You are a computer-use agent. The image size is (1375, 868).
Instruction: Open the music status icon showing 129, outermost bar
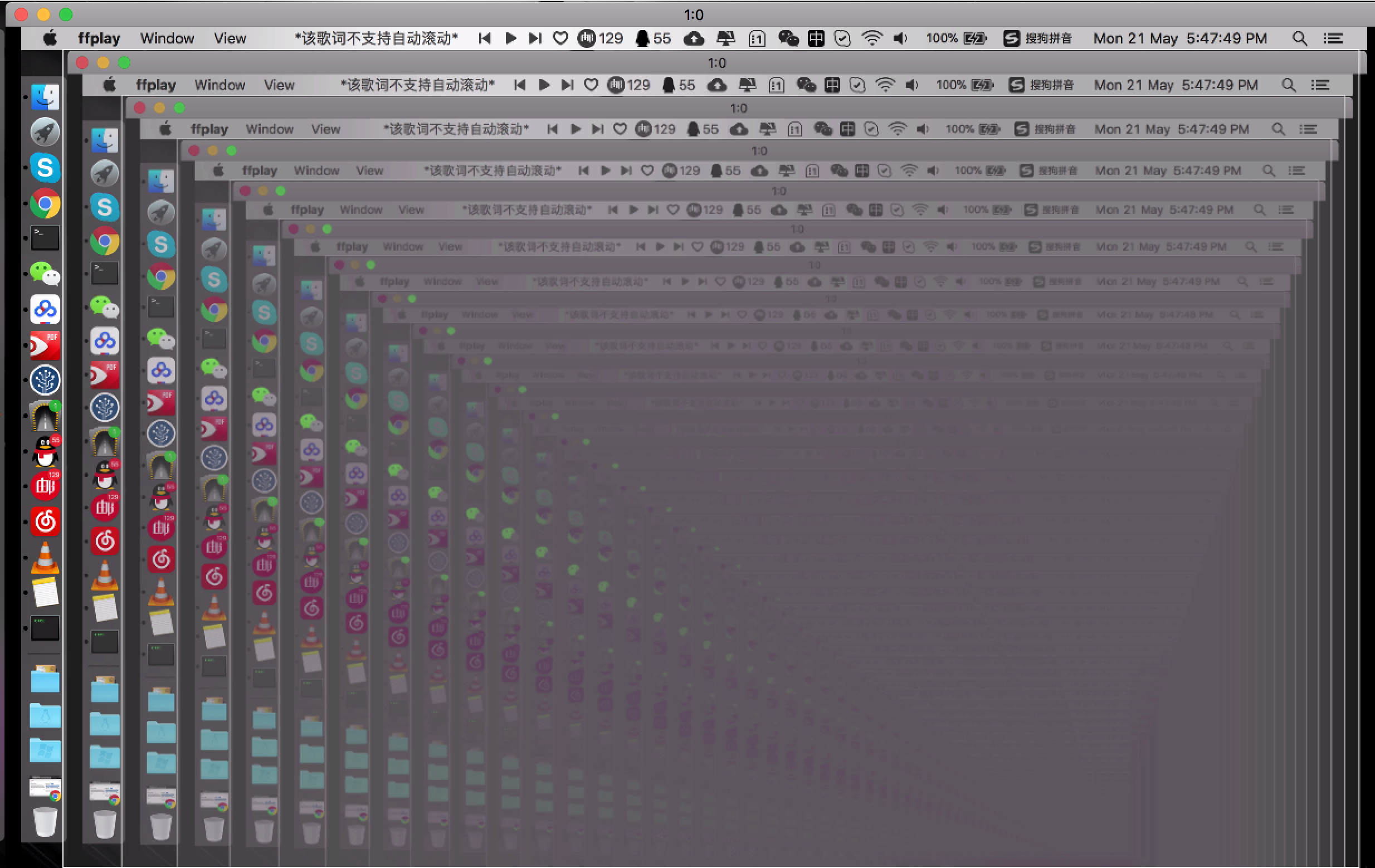point(600,38)
